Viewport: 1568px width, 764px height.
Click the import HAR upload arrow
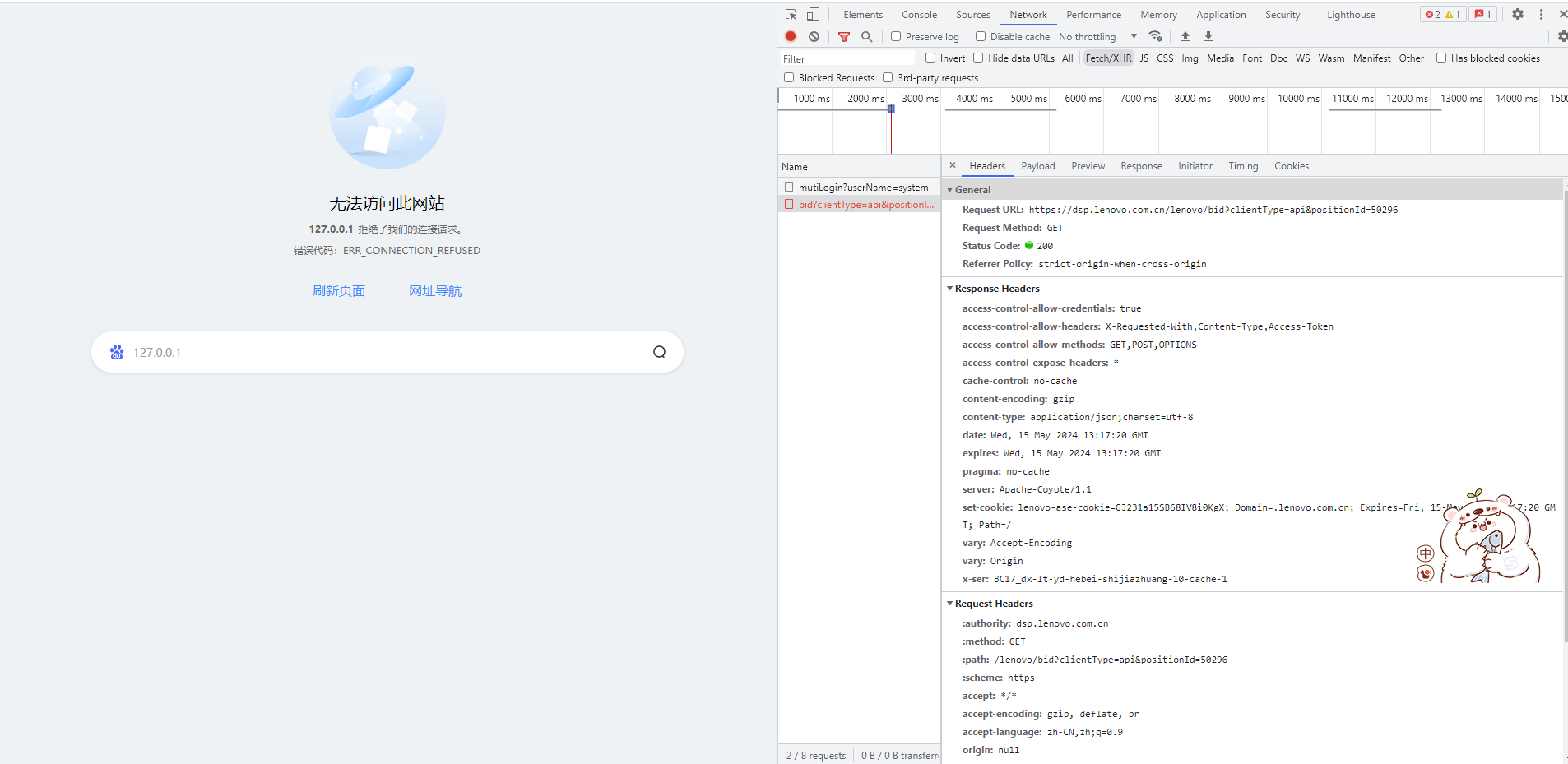point(1185,36)
